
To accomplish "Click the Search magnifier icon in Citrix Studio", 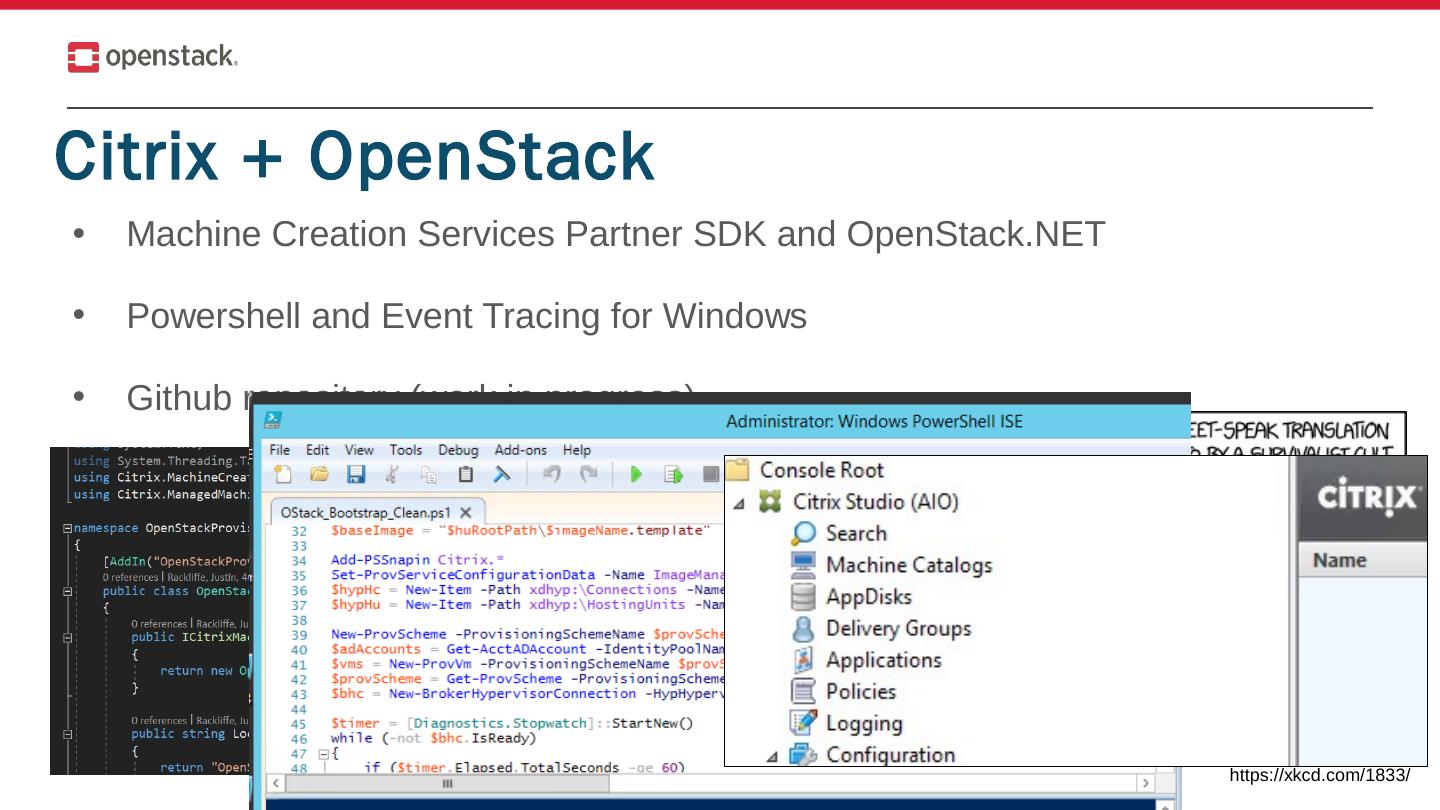I will (x=803, y=533).
